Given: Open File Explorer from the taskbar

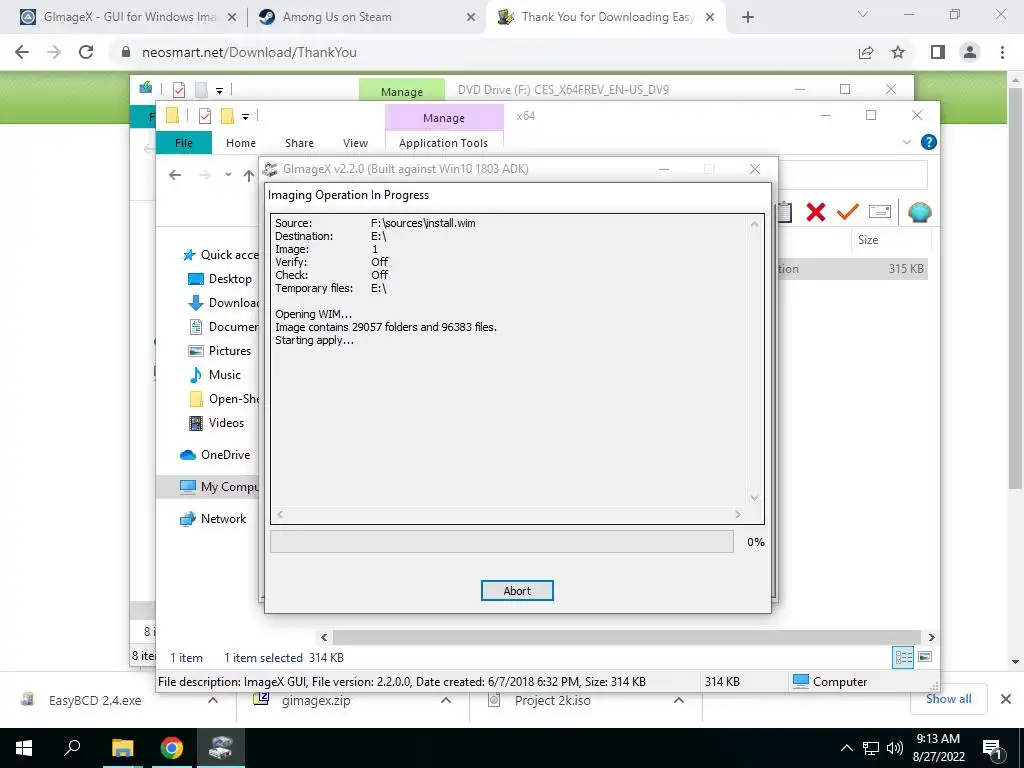Looking at the screenshot, I should 122,748.
